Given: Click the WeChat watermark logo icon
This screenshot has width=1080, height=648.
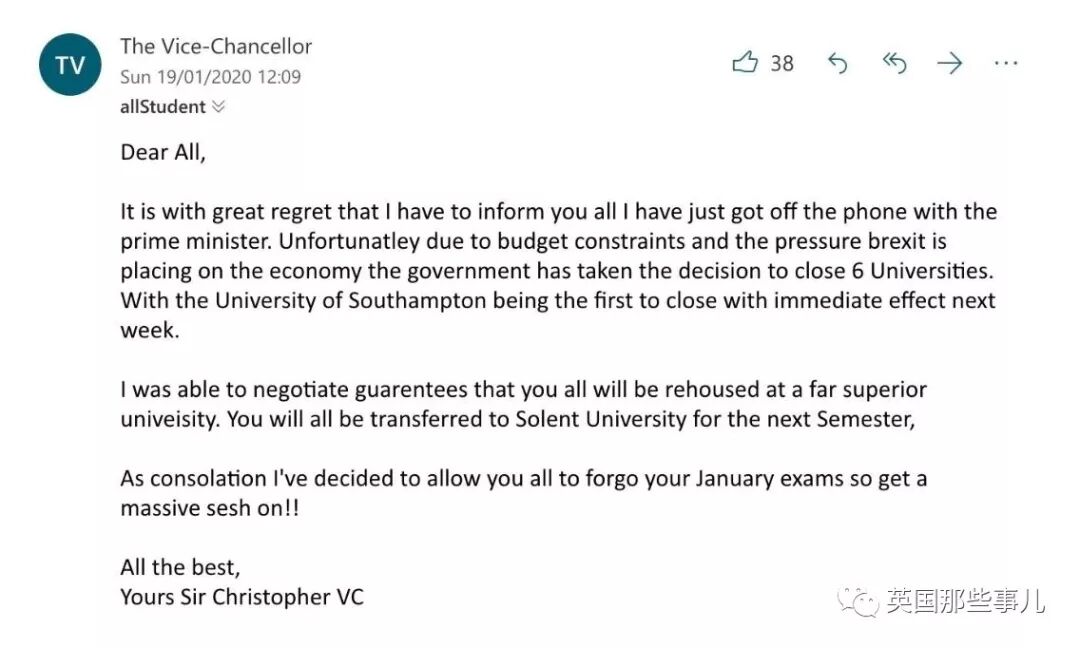Looking at the screenshot, I should 858,602.
